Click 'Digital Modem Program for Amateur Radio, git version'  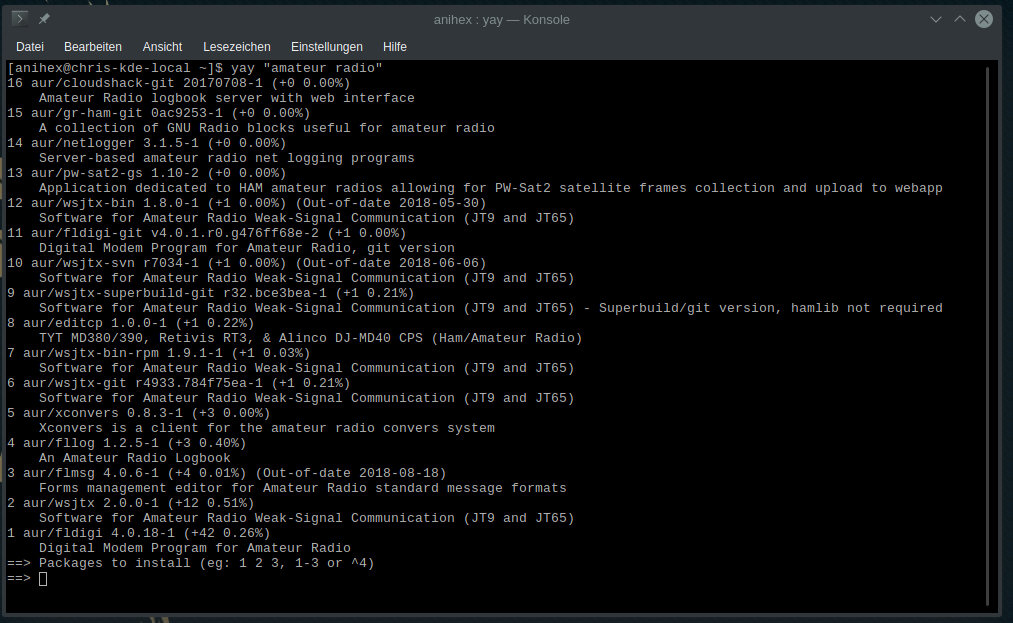(247, 248)
